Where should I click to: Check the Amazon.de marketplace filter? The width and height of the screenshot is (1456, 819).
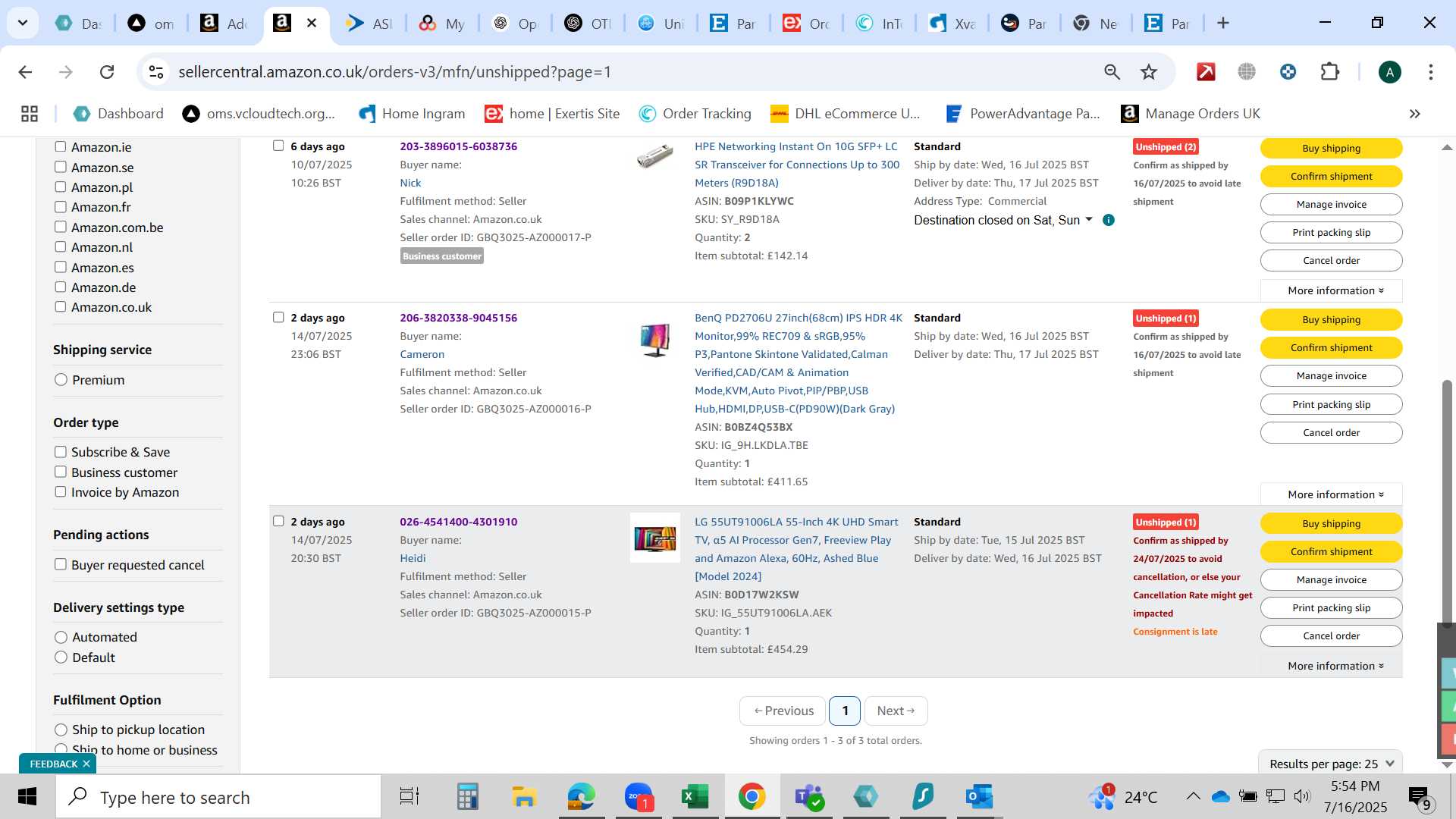61,287
